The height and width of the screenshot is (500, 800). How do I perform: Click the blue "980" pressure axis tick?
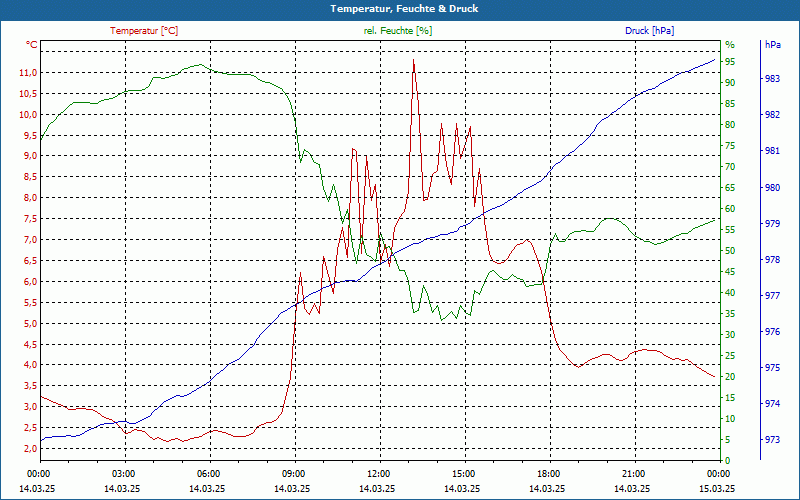(x=772, y=188)
